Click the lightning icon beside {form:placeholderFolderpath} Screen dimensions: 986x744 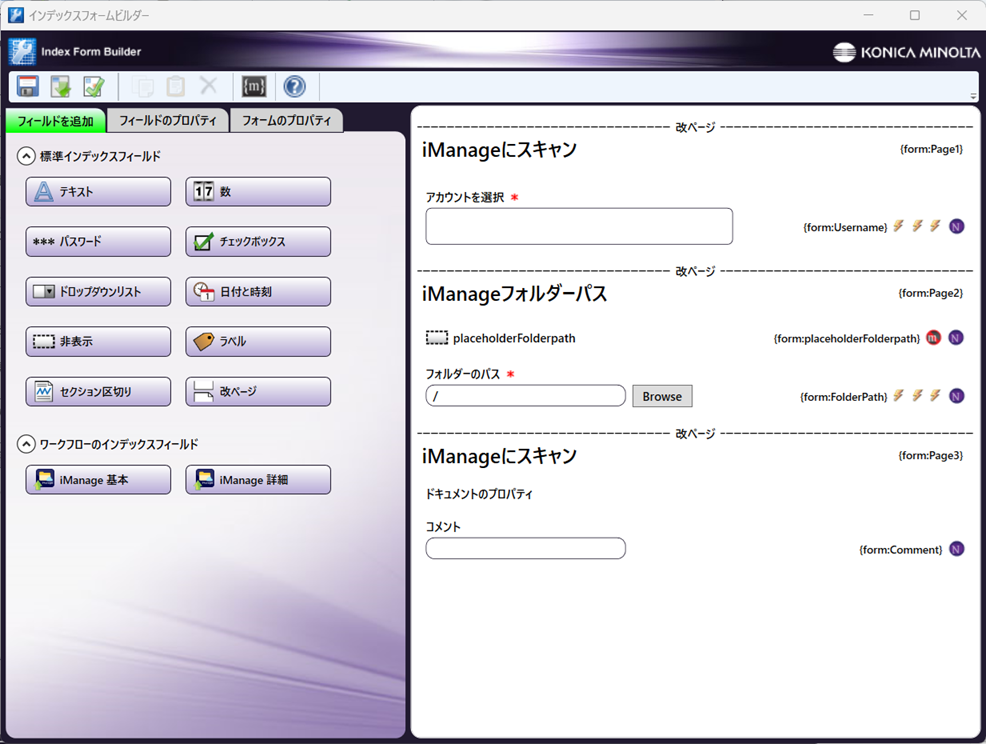point(932,338)
